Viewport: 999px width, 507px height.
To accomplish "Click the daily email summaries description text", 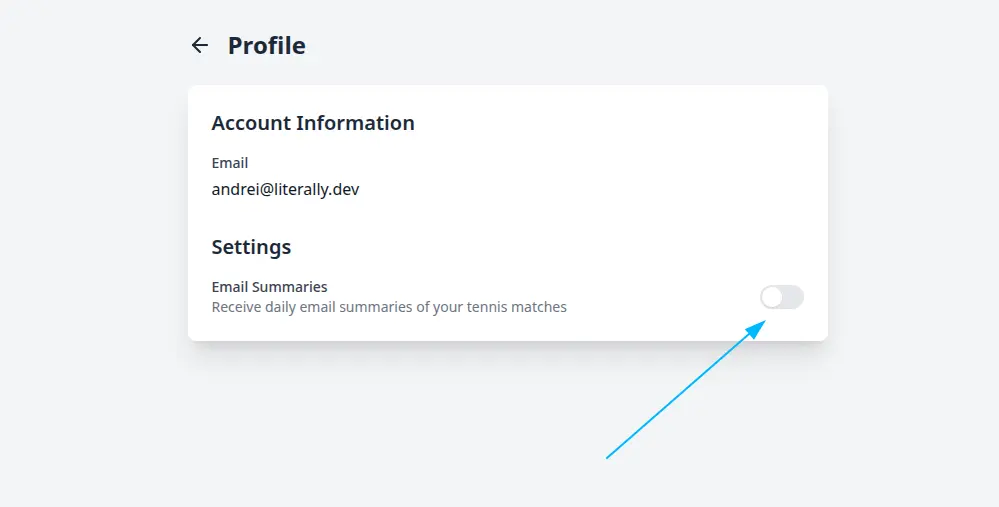I will (x=389, y=307).
